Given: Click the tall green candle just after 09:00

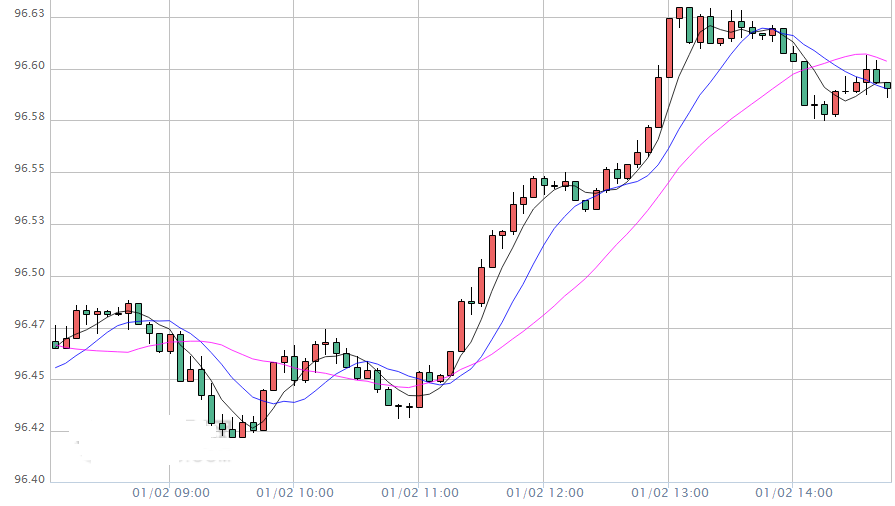Looking at the screenshot, I should point(181,358).
